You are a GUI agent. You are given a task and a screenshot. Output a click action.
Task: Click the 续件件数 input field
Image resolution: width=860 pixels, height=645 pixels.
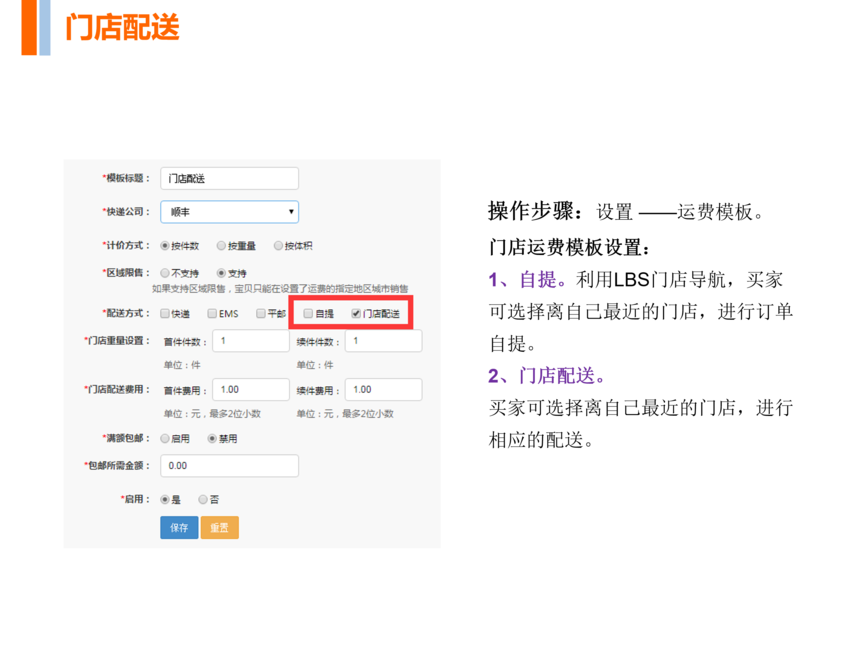tap(383, 341)
